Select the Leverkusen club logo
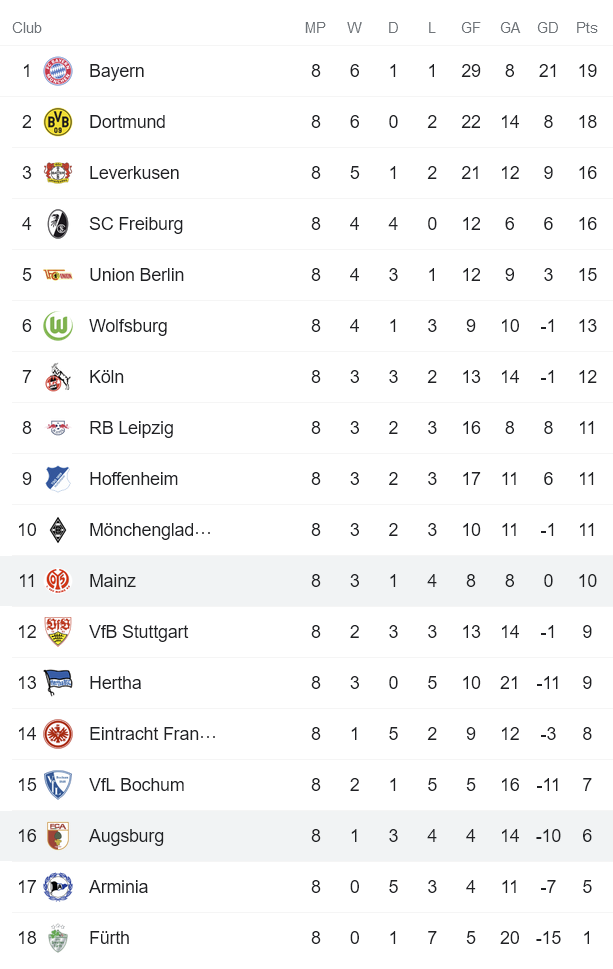This screenshot has height=969, width=613. (x=58, y=173)
